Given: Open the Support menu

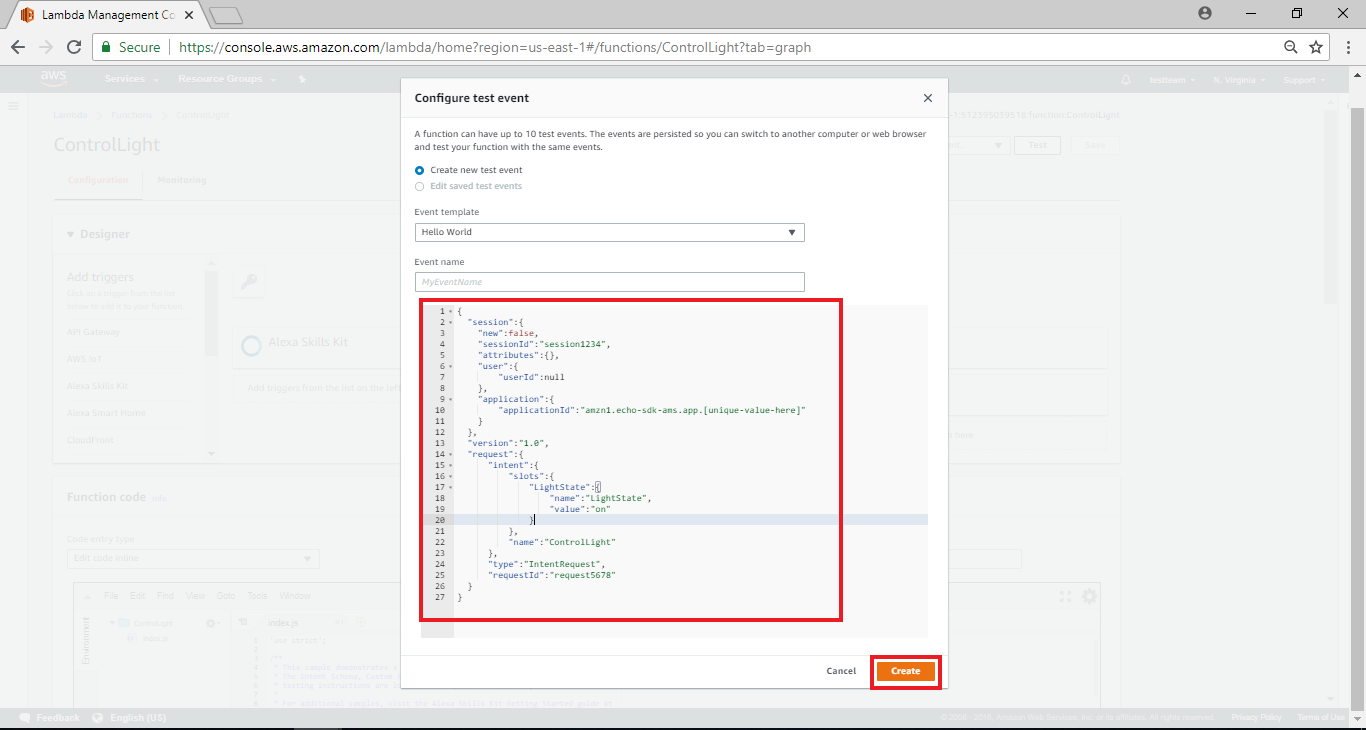Looking at the screenshot, I should (1304, 80).
